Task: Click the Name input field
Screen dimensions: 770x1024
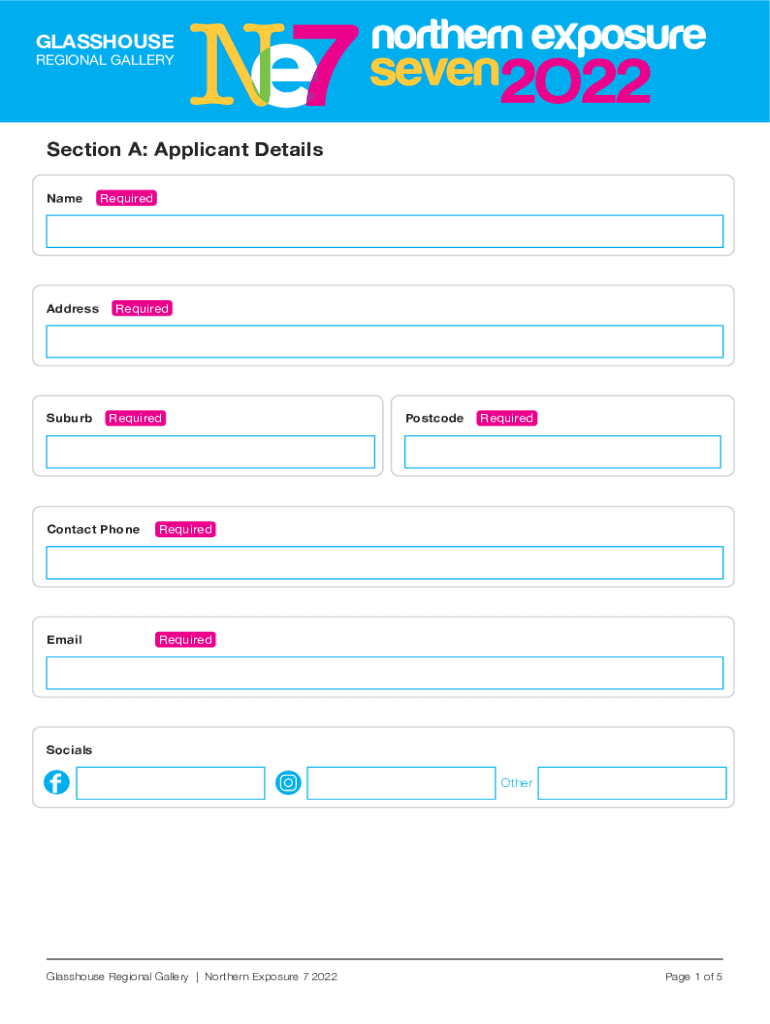Action: (x=384, y=231)
